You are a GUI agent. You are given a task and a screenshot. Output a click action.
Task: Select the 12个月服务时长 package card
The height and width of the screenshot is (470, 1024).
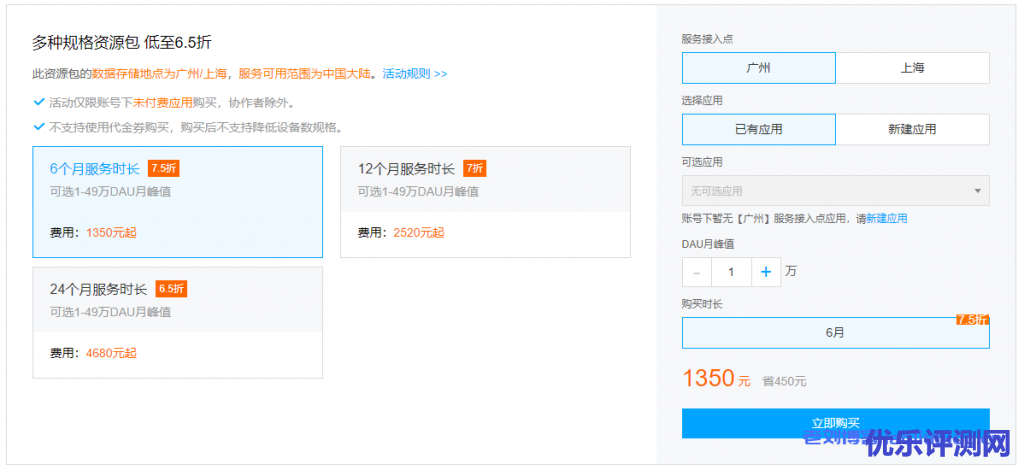[x=485, y=202]
